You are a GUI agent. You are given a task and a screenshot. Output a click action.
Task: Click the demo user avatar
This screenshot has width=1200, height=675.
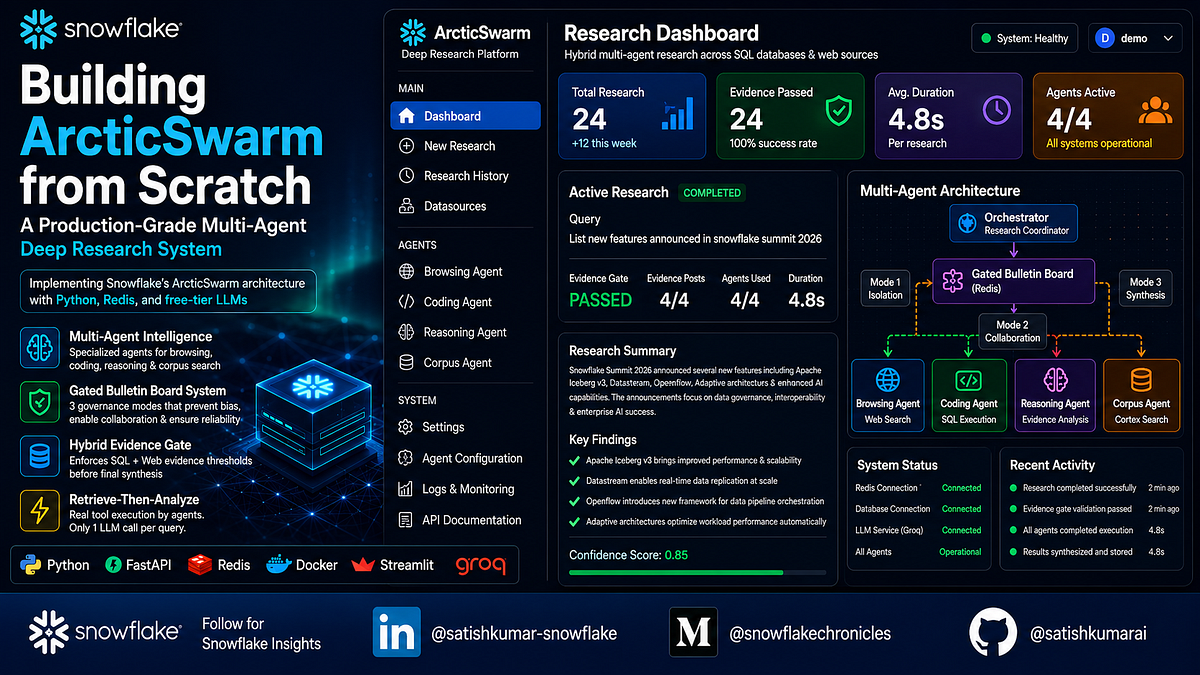1105,38
